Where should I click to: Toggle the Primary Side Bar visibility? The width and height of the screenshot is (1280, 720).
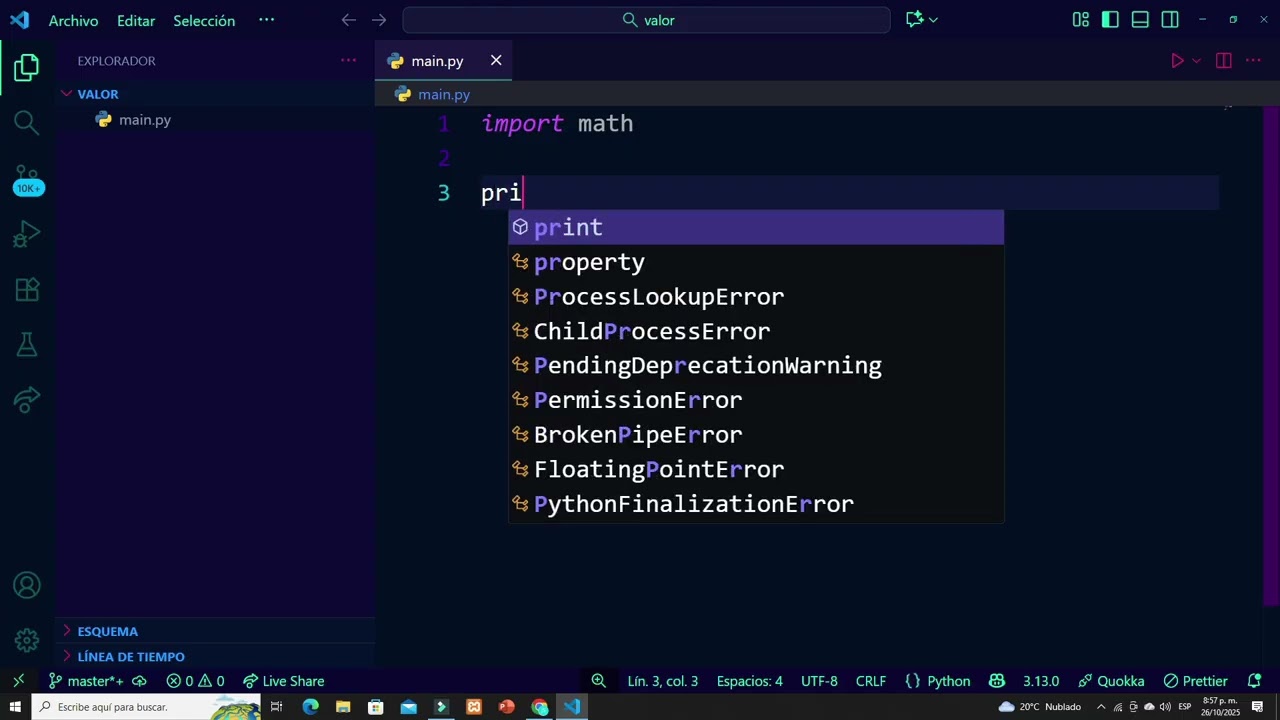click(x=1110, y=20)
